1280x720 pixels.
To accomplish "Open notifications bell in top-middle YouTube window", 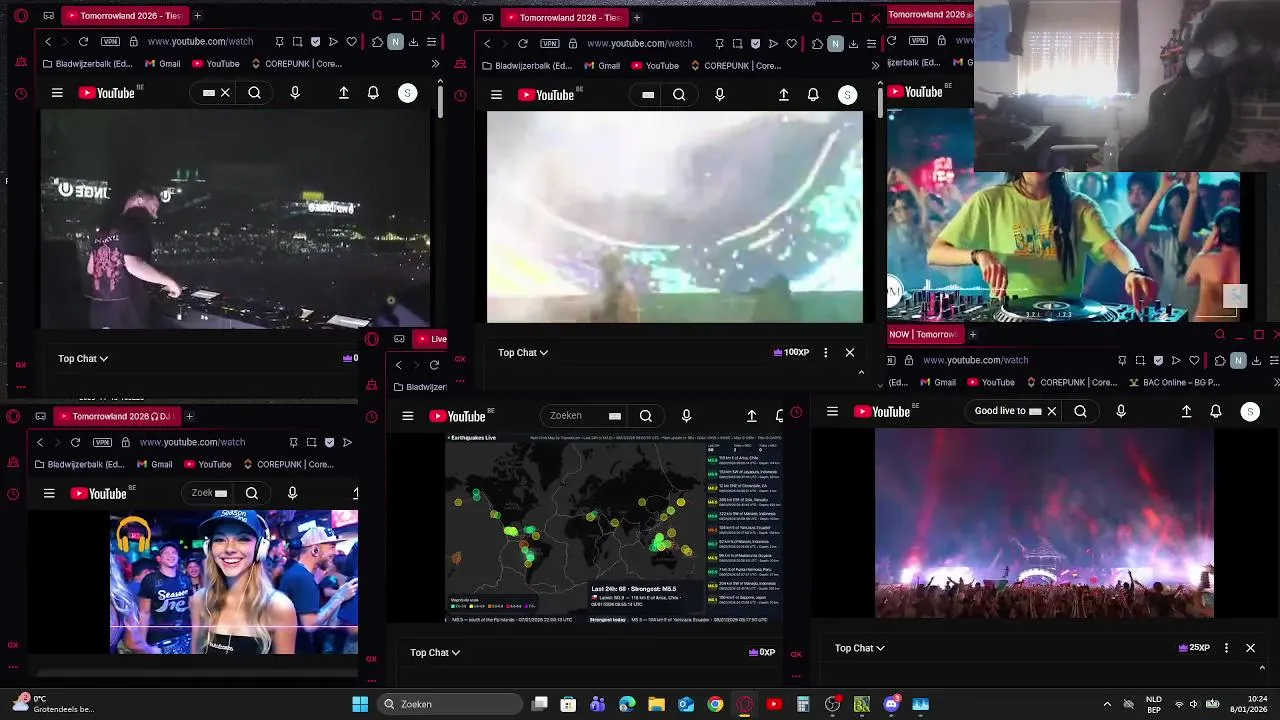I will pyautogui.click(x=813, y=95).
